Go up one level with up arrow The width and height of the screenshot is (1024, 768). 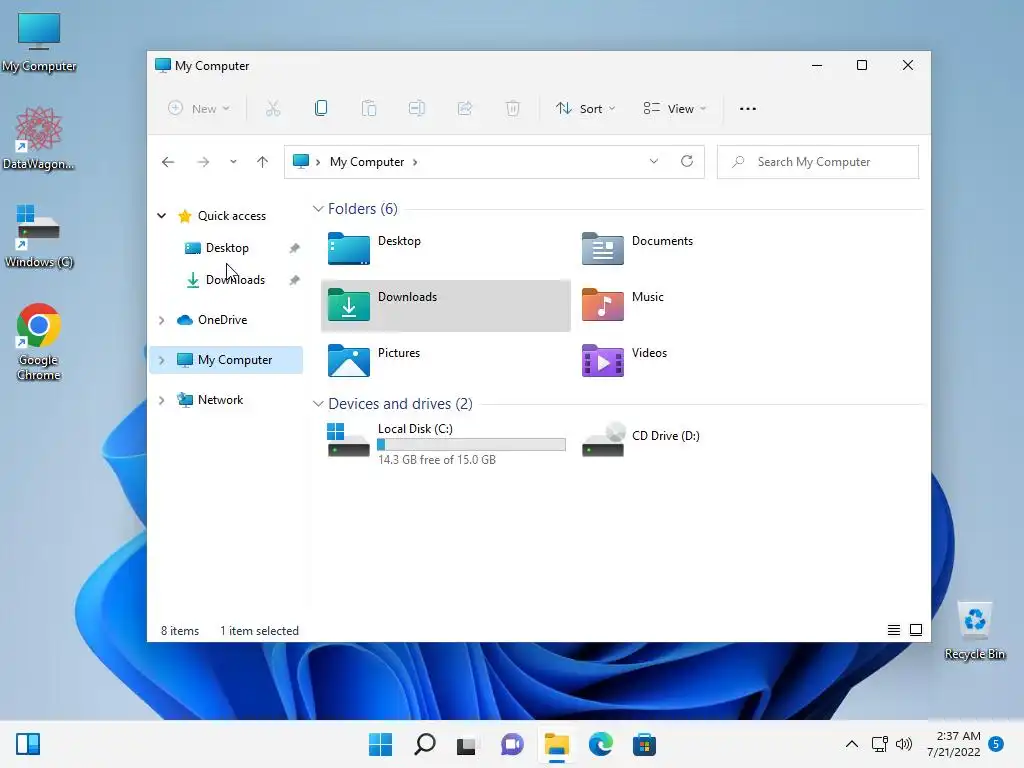point(263,162)
